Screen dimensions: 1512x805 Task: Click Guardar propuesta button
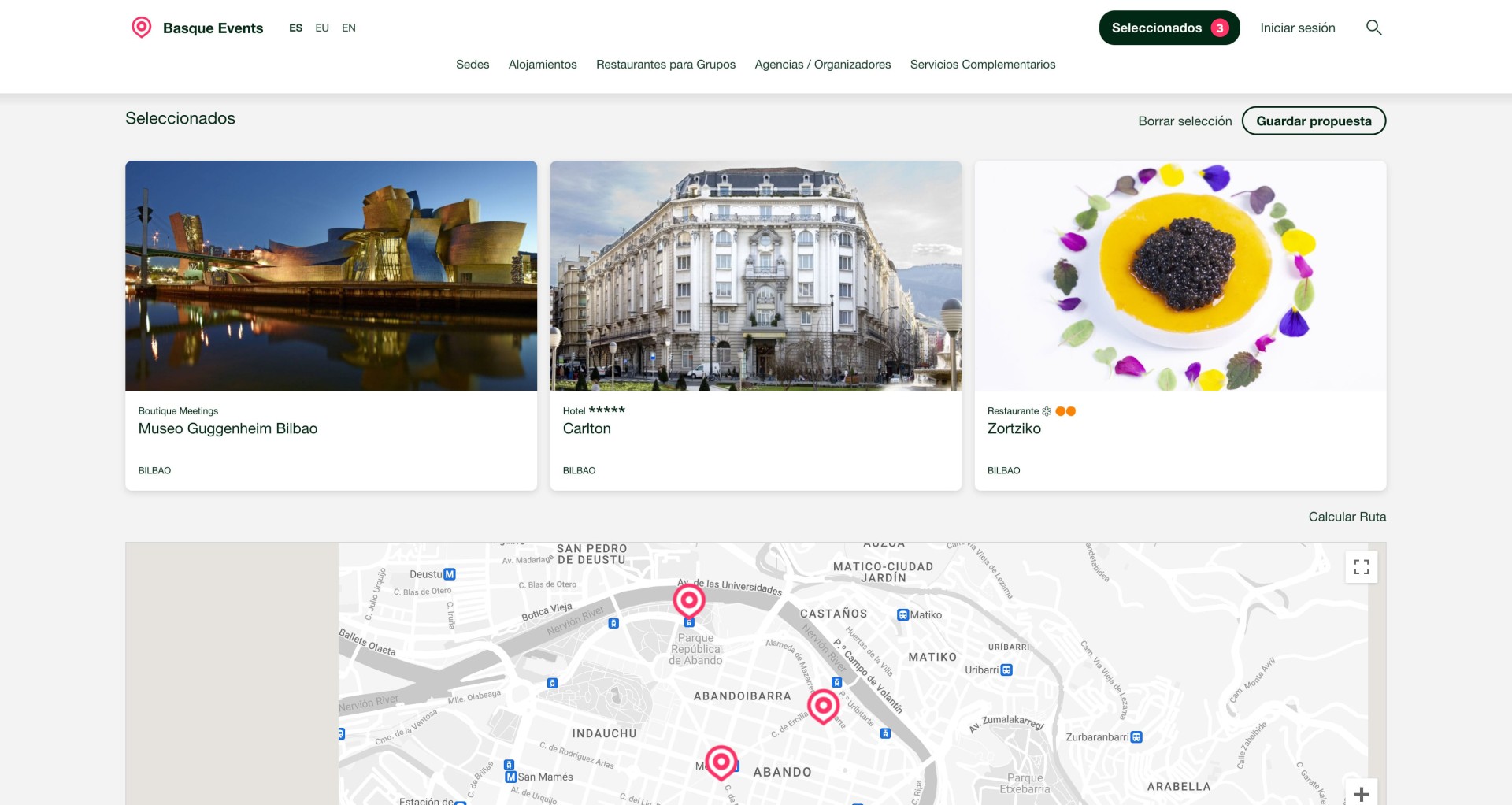coord(1314,121)
